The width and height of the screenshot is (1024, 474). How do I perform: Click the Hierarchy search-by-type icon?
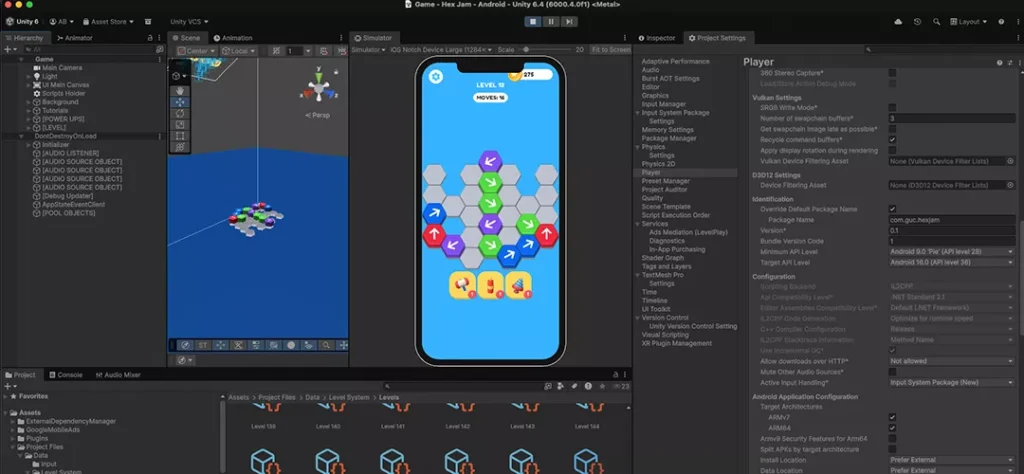point(159,50)
